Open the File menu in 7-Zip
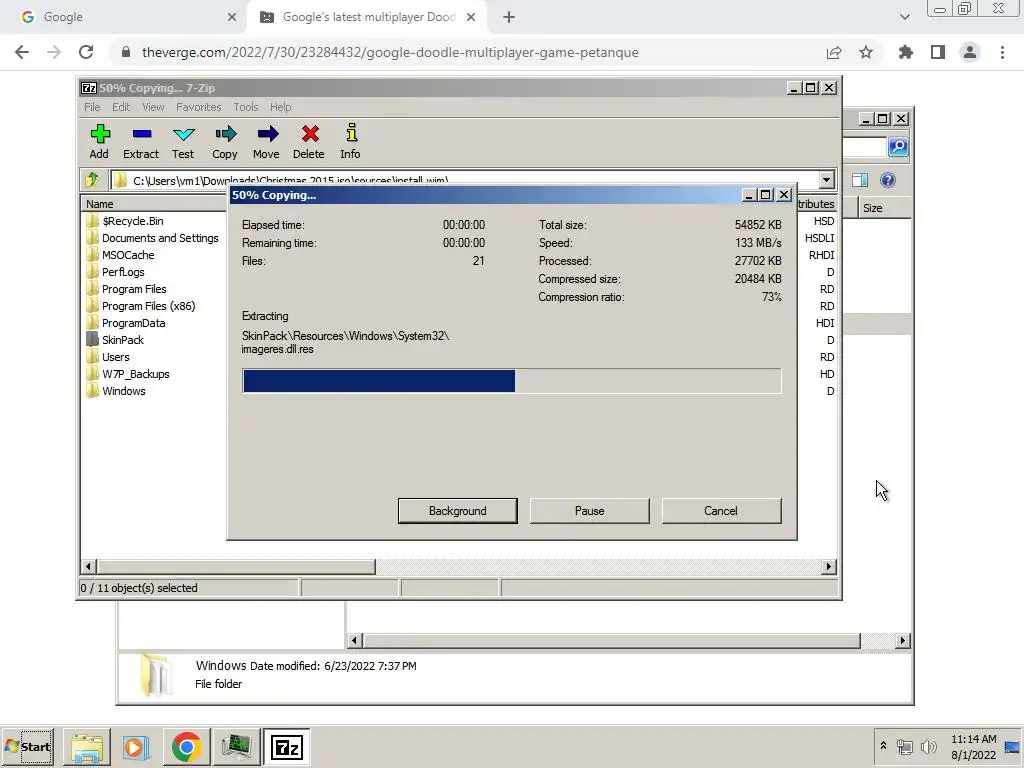Screen dimensions: 1024x768 point(92,107)
